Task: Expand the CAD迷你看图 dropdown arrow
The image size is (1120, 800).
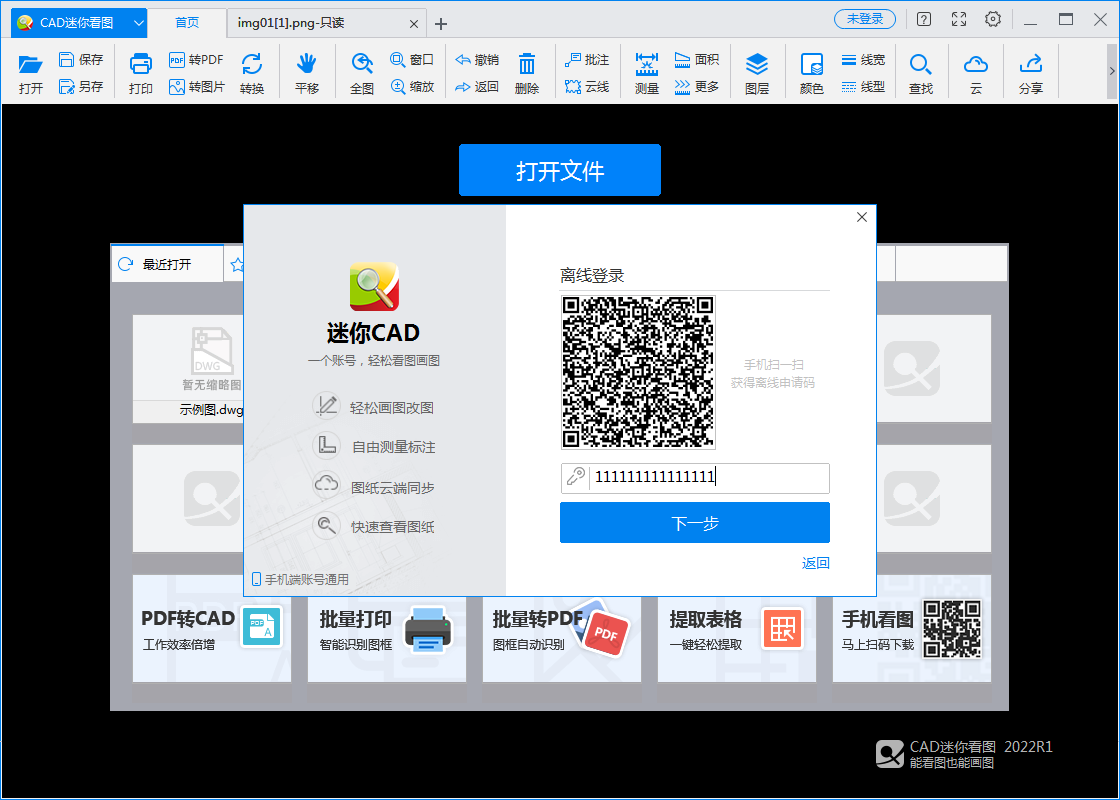Action: coord(139,23)
